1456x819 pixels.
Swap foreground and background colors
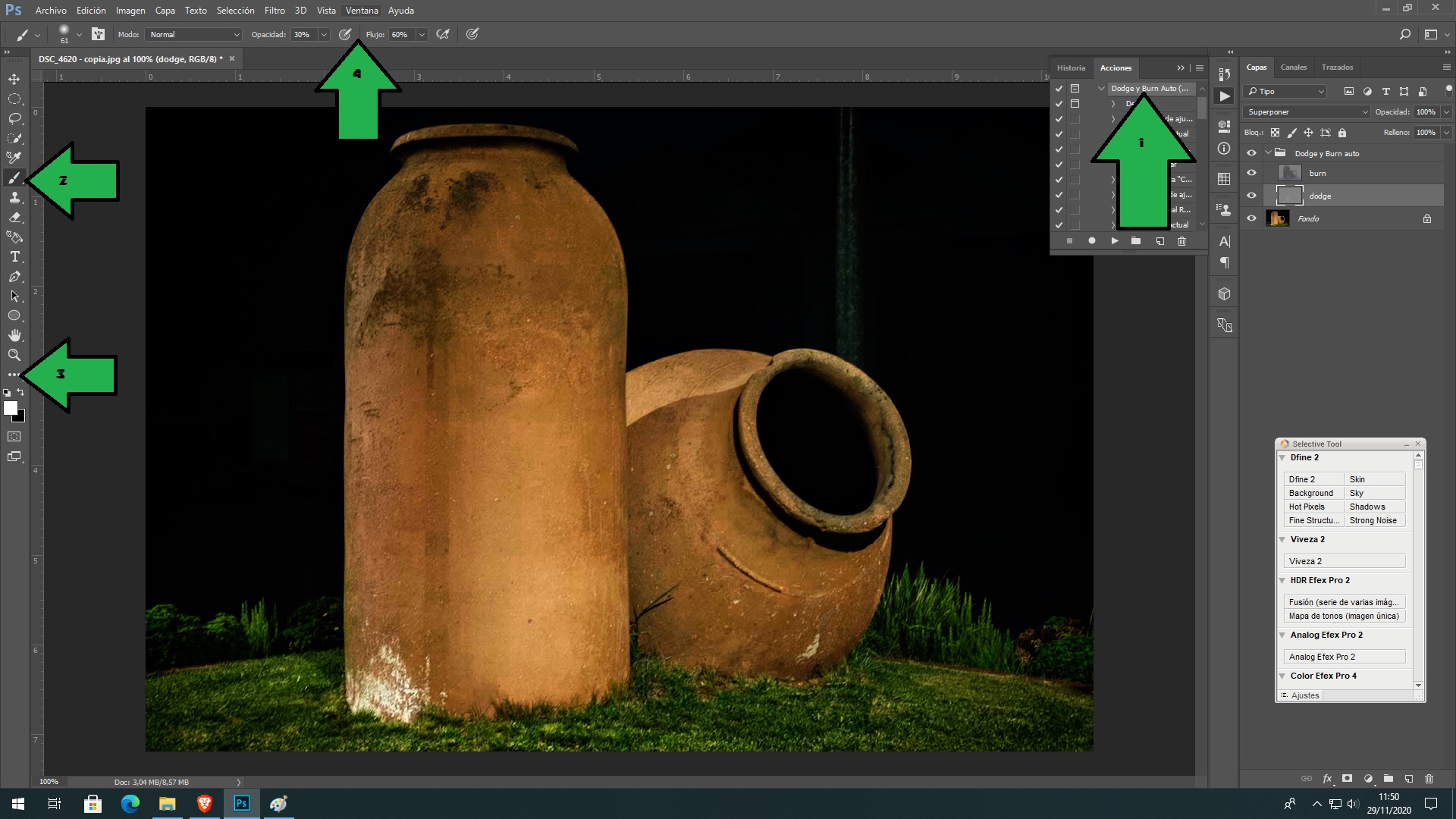pos(20,392)
